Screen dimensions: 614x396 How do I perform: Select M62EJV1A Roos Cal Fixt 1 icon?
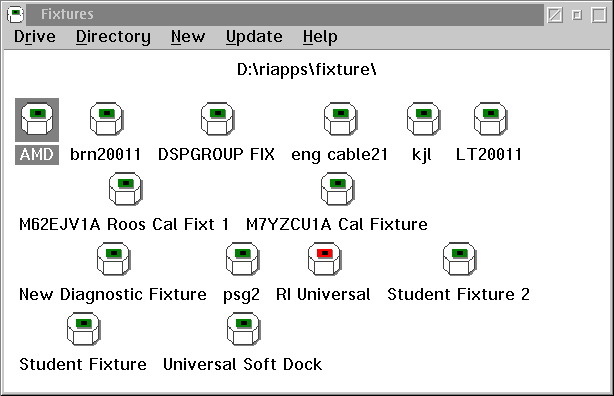pos(125,189)
